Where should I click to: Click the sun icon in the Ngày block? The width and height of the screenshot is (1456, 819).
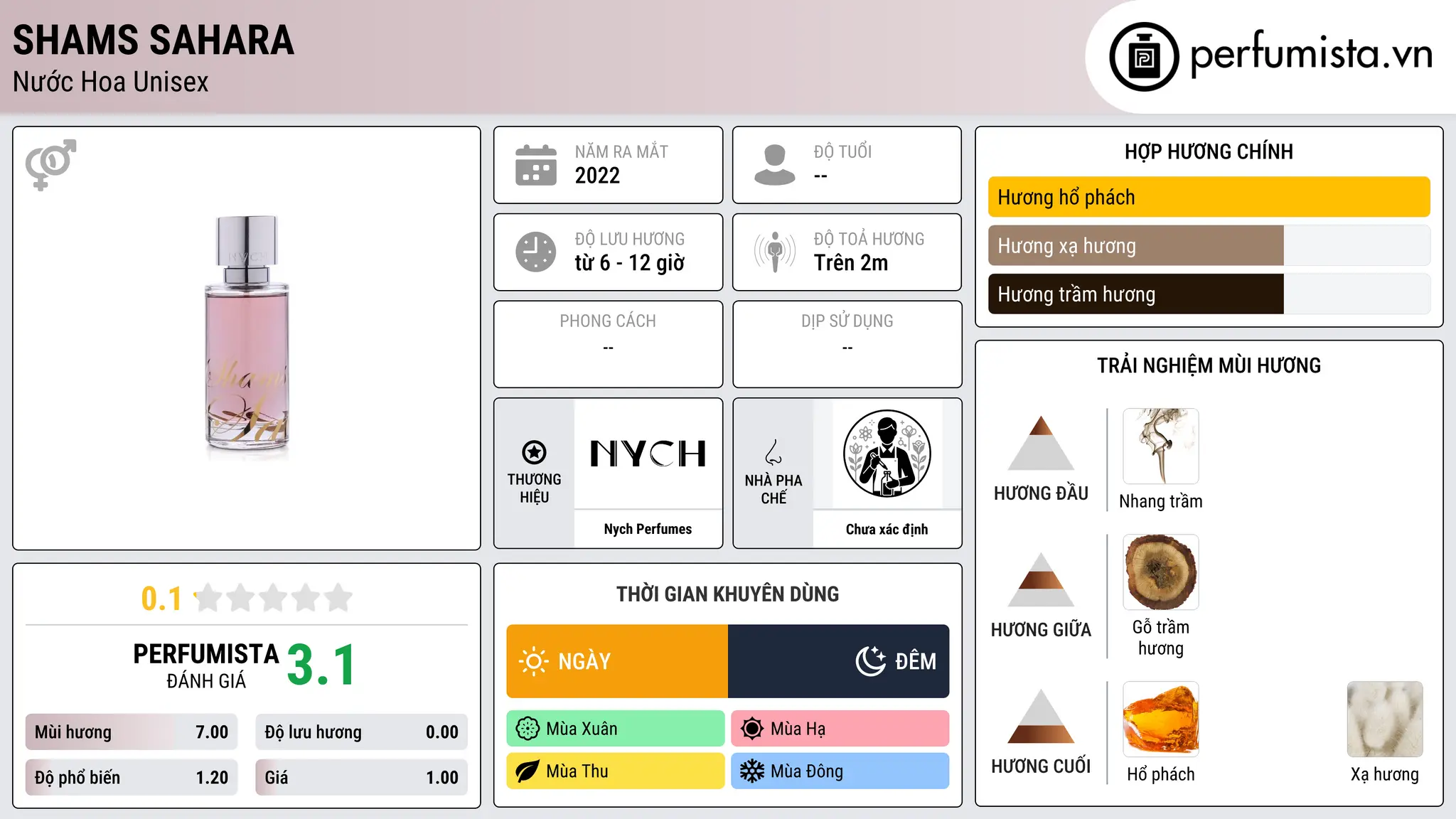[534, 661]
